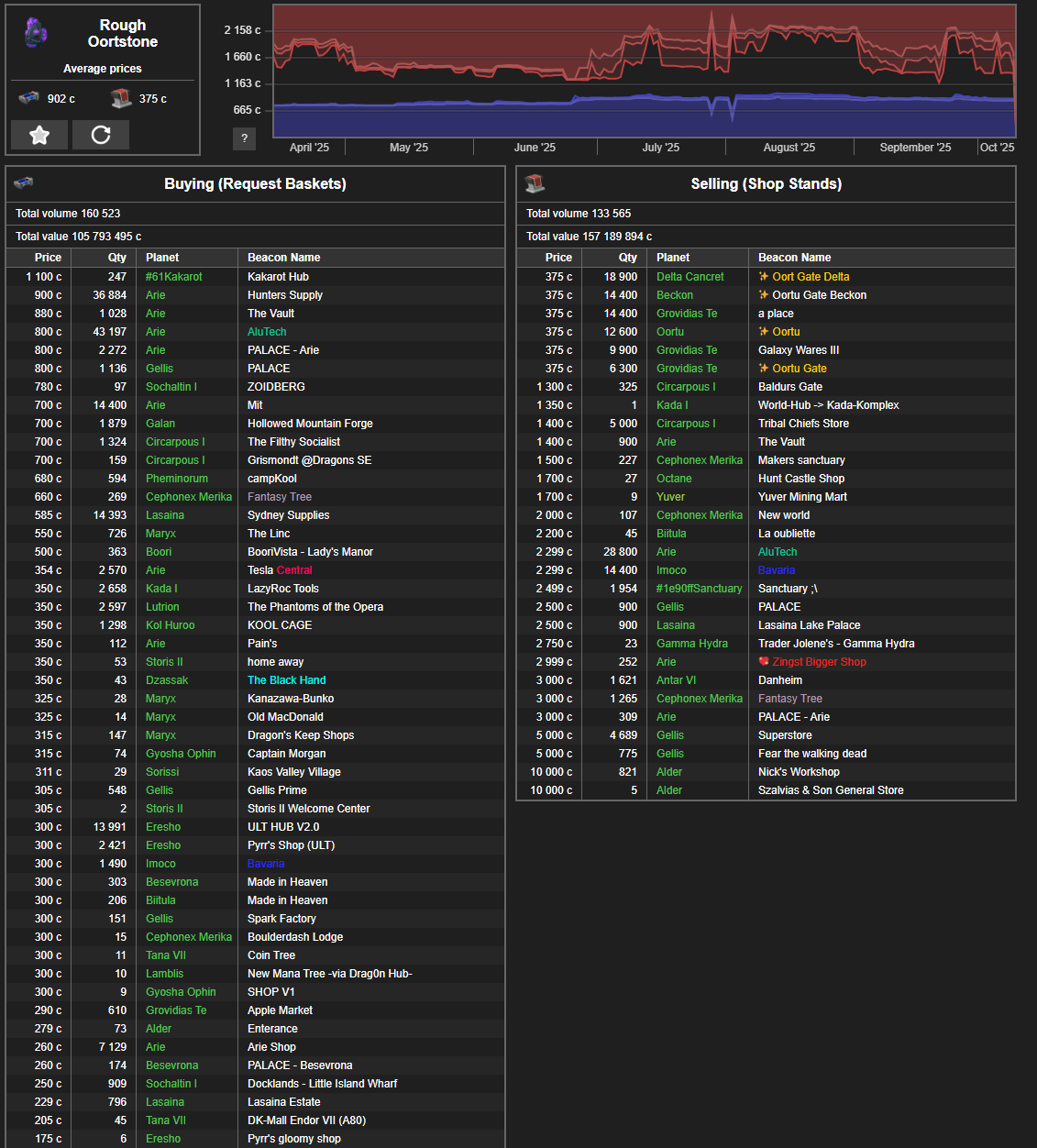Favorite this item with the star button
1037x1148 pixels.
(39, 135)
